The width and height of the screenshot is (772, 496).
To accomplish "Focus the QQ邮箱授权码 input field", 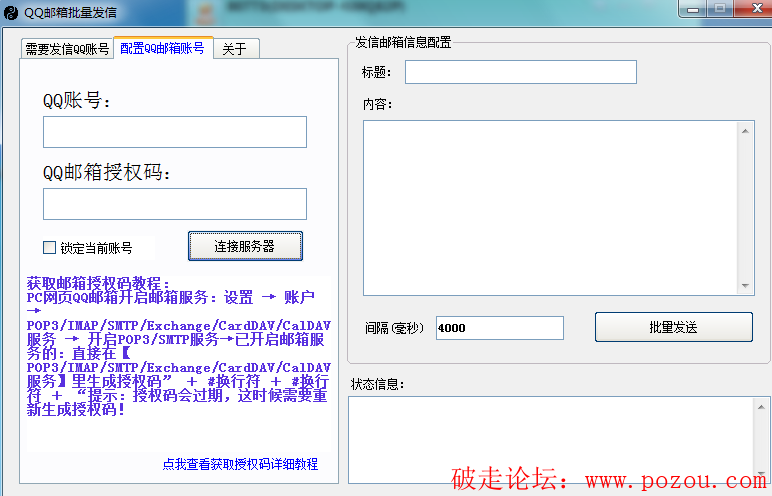I will pyautogui.click(x=174, y=204).
